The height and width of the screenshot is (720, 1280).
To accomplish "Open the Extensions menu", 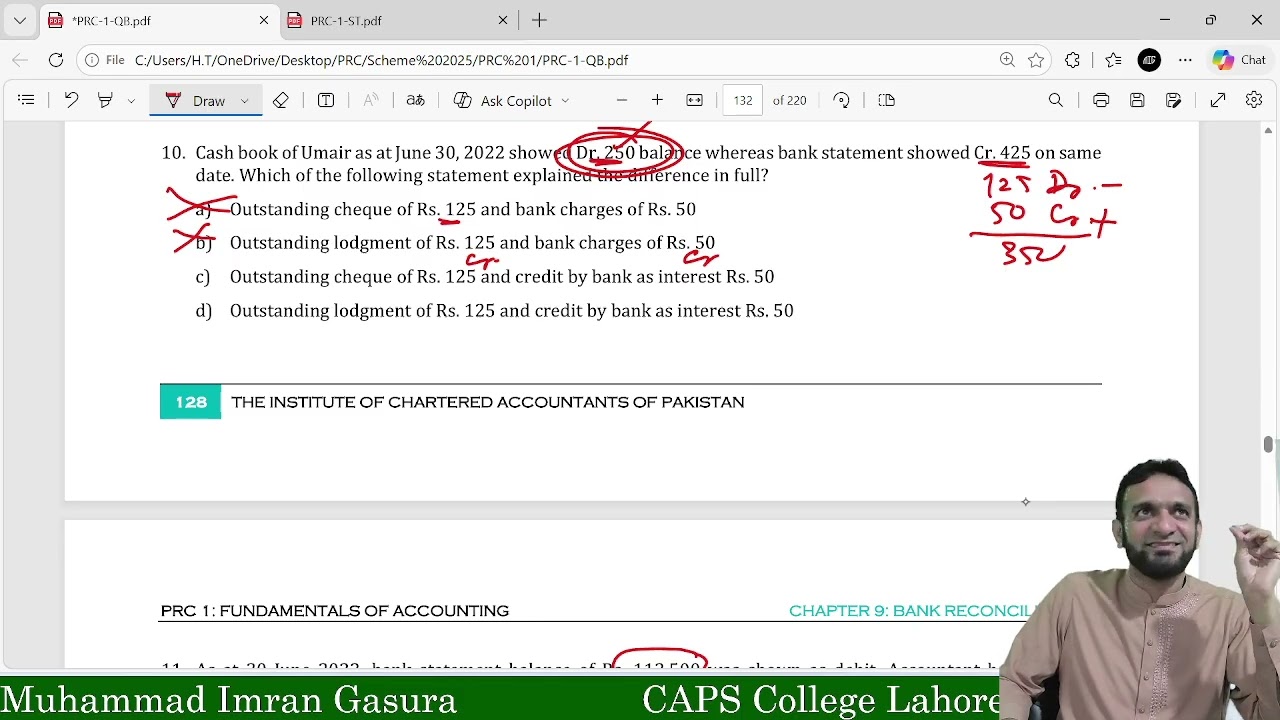I will tap(1072, 60).
